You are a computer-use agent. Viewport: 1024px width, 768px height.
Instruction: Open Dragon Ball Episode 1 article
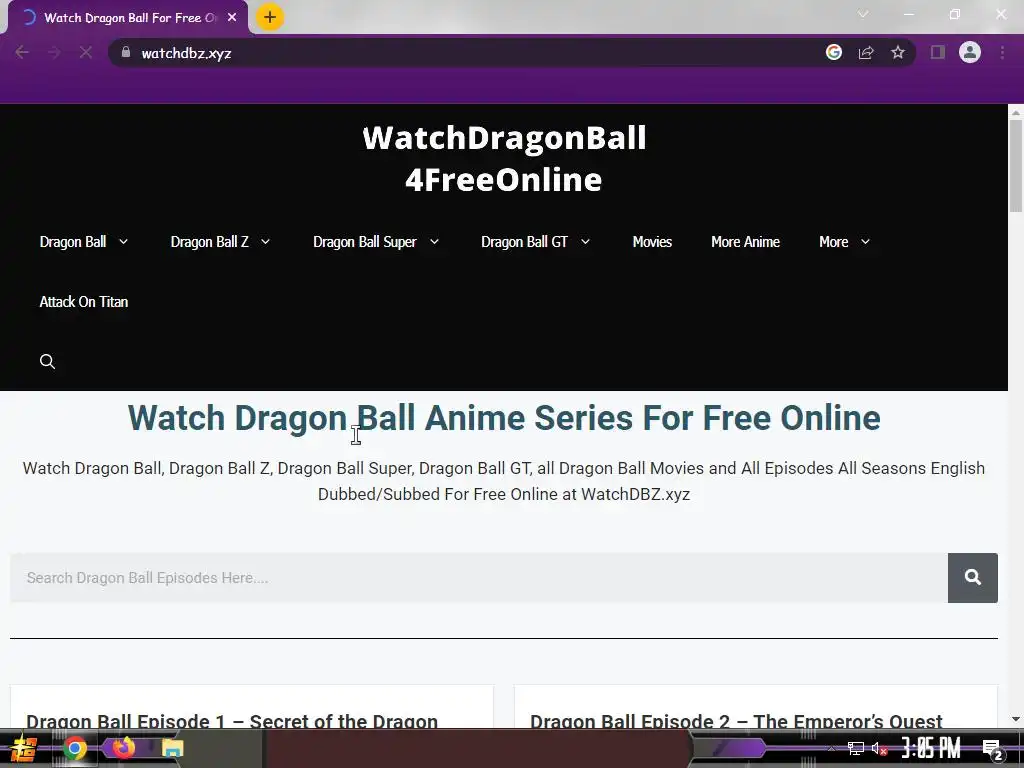tap(232, 720)
